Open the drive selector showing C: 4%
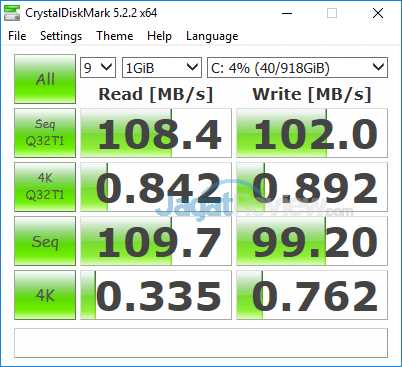Viewport: 402px width, 367px height. tap(297, 68)
